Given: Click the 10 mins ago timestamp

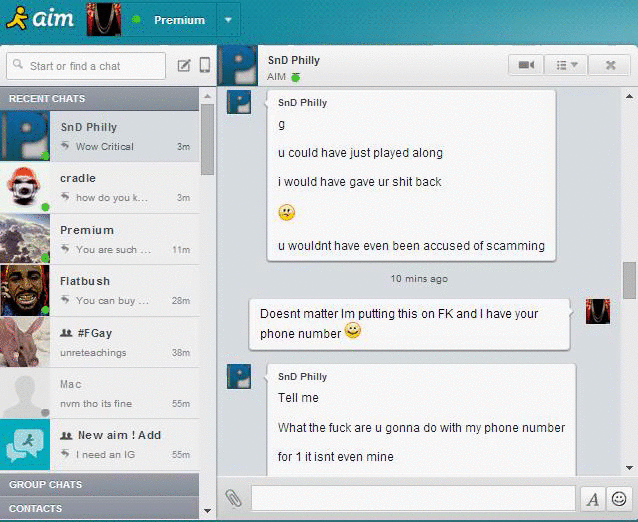Looking at the screenshot, I should pyautogui.click(x=419, y=279).
